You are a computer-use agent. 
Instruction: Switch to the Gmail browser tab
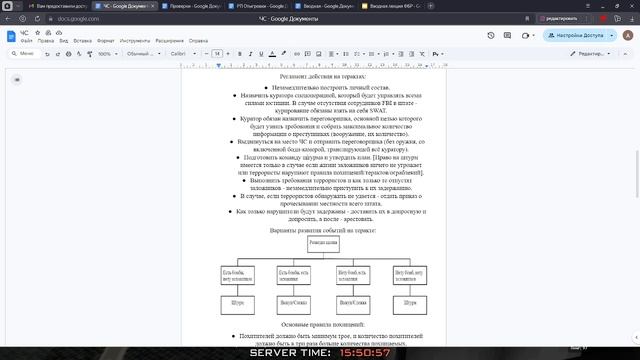pos(58,6)
